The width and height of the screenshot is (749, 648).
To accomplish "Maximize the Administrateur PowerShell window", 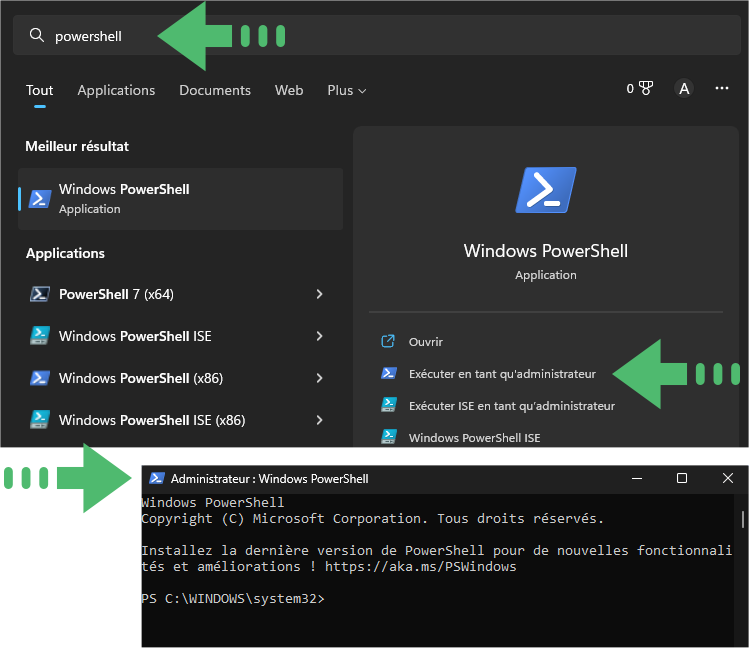I will [682, 478].
